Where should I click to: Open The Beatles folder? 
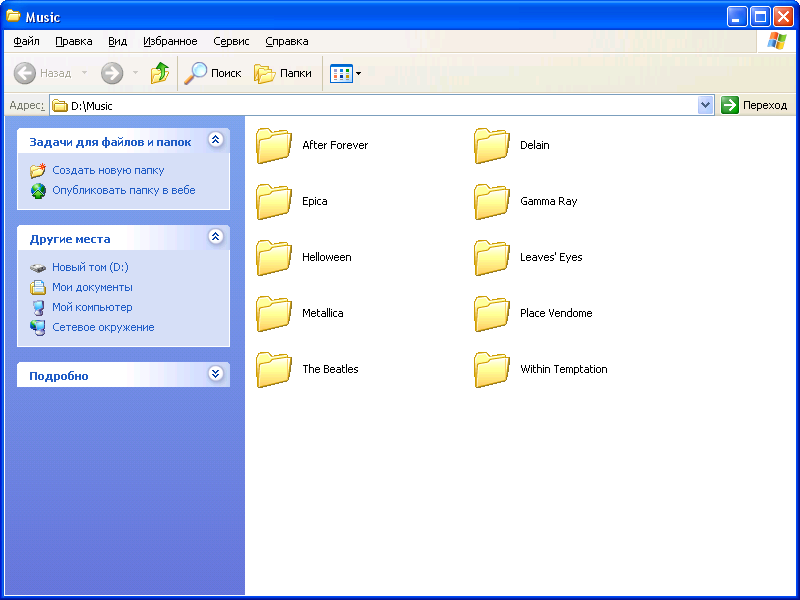click(x=273, y=369)
